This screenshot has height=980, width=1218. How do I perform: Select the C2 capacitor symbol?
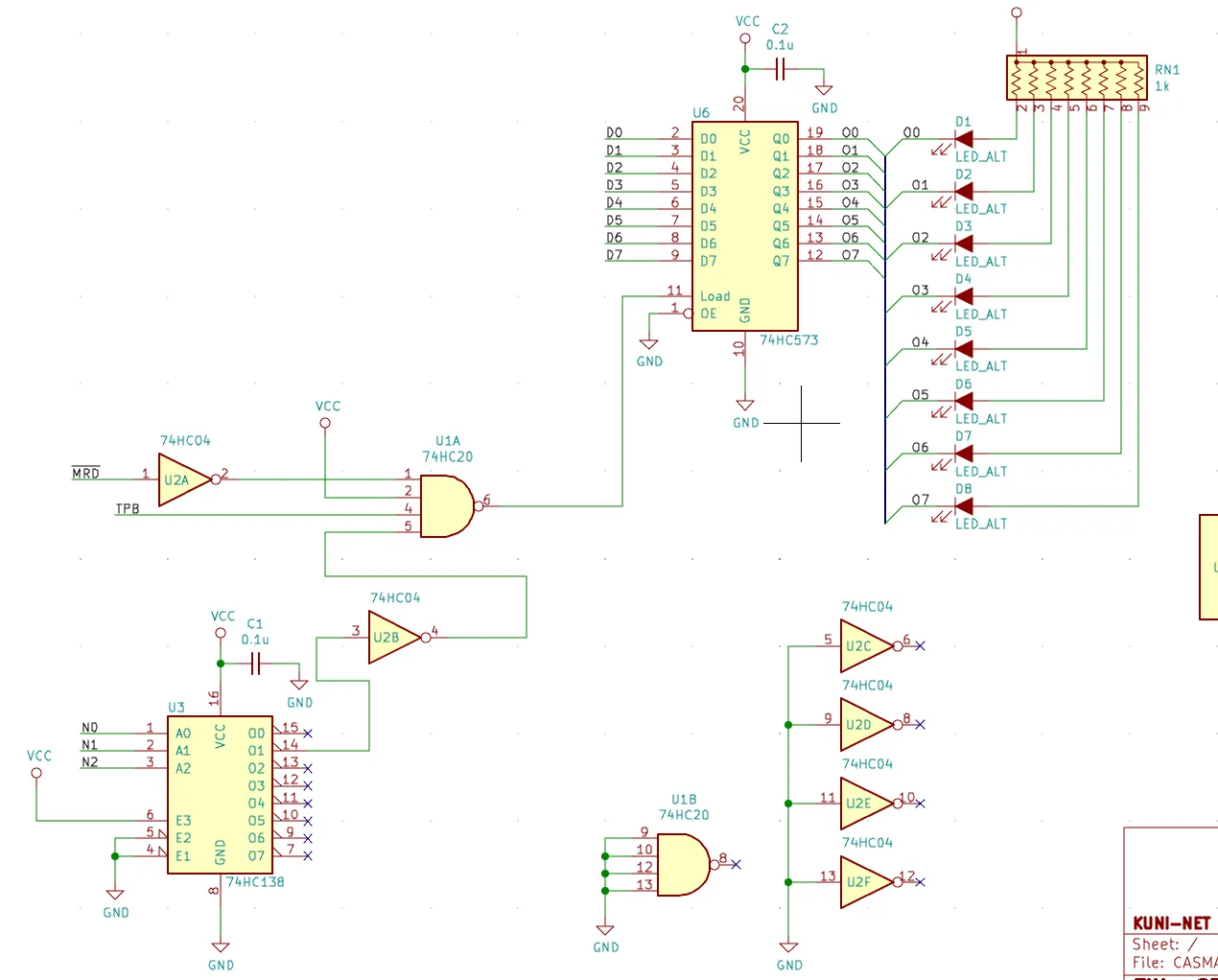(x=780, y=69)
